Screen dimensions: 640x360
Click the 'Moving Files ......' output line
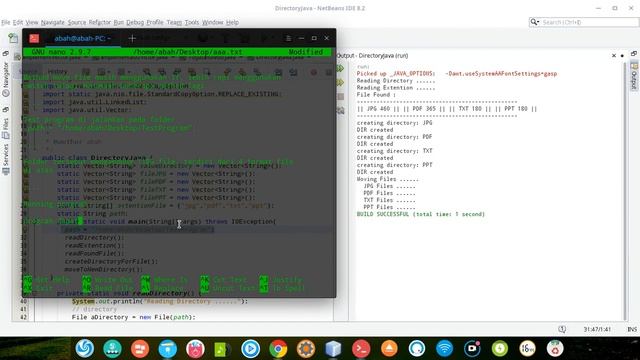point(388,179)
